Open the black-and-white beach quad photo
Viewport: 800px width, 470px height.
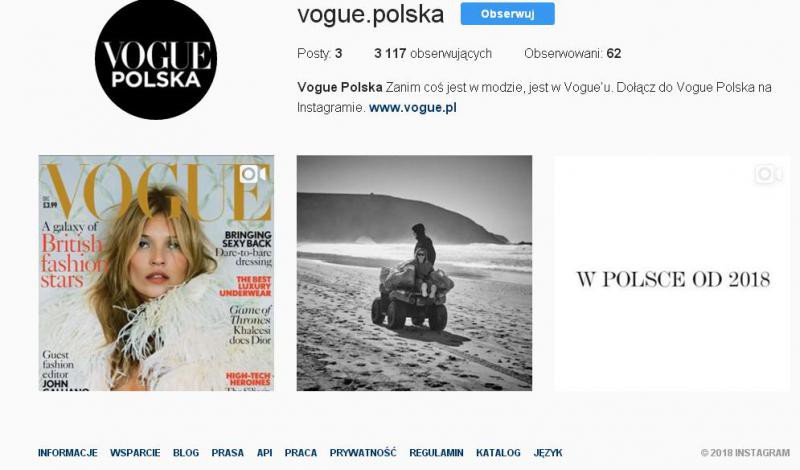[414, 273]
